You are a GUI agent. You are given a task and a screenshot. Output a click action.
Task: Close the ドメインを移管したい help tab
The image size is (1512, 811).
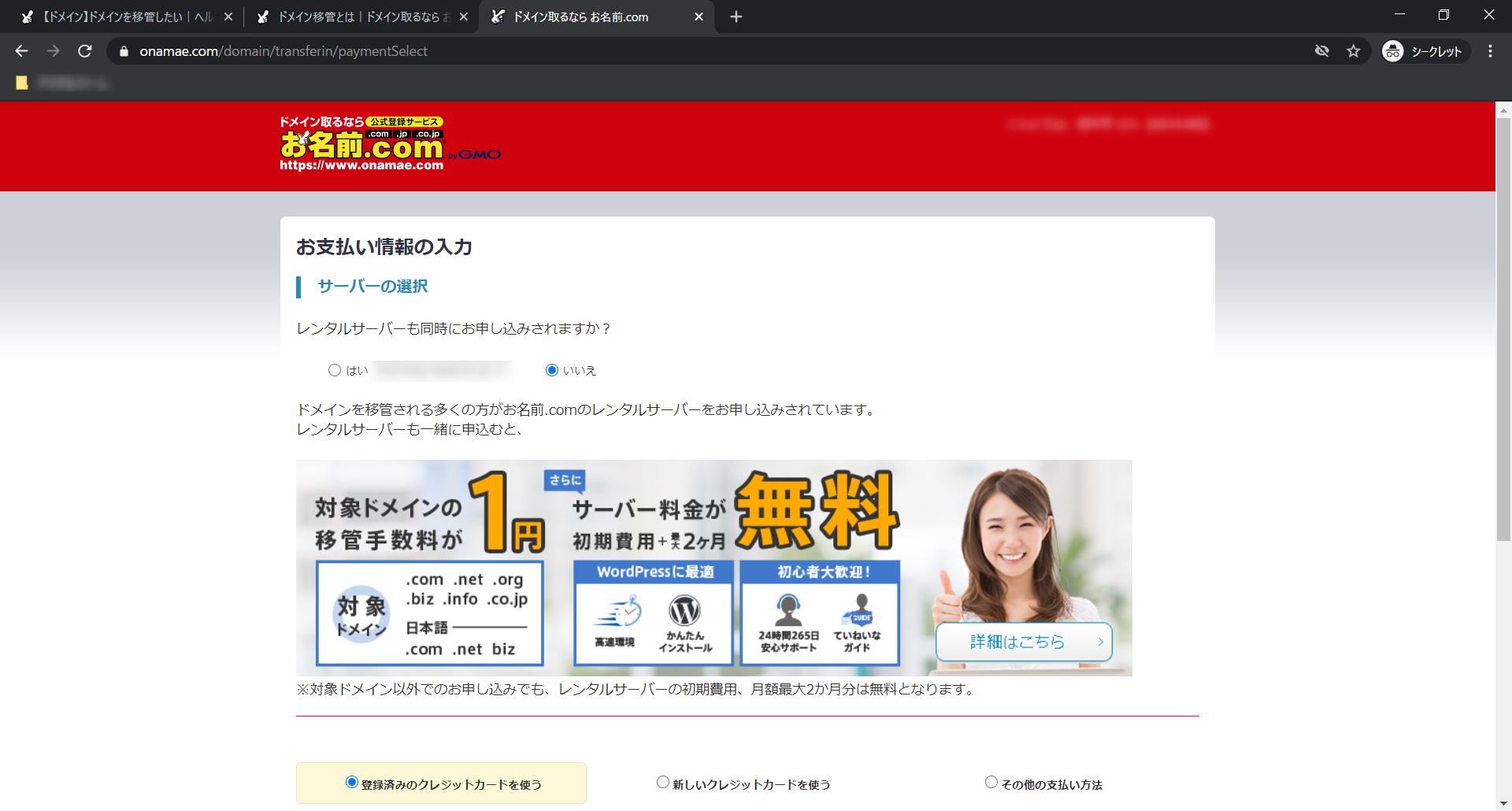pos(228,17)
